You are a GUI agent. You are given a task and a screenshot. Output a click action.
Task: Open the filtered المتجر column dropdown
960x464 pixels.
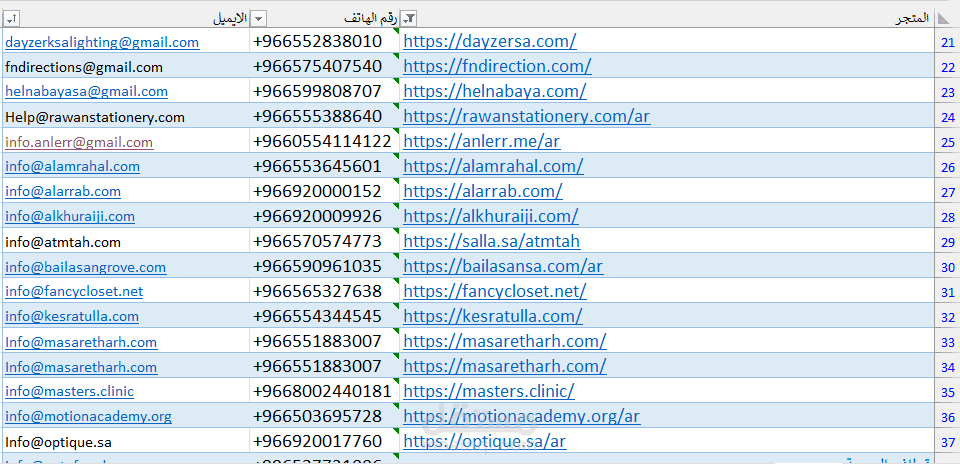[410, 20]
